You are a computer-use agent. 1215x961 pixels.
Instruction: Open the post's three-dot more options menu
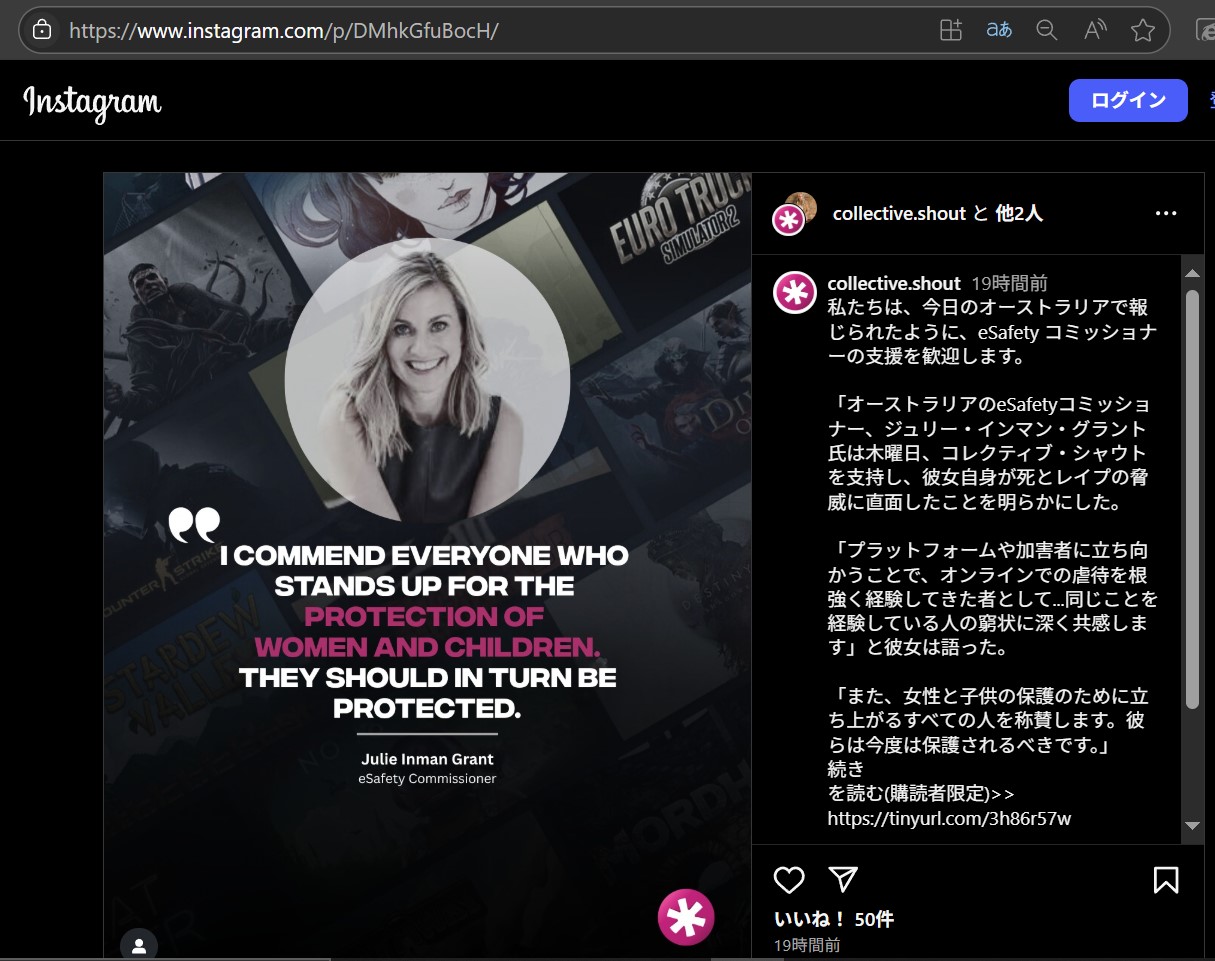coord(1166,213)
